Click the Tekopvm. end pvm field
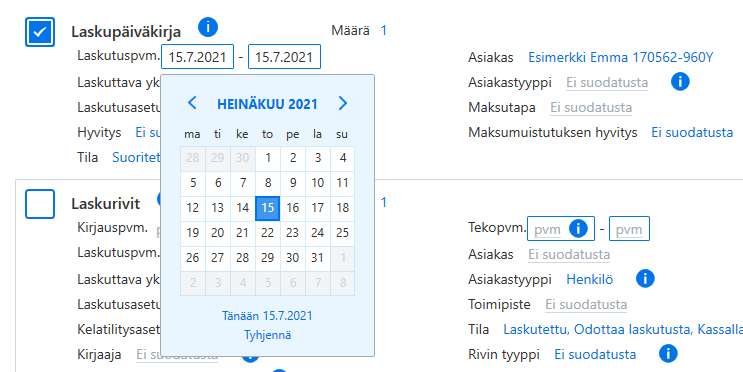This screenshot has width=743, height=372. pos(629,229)
